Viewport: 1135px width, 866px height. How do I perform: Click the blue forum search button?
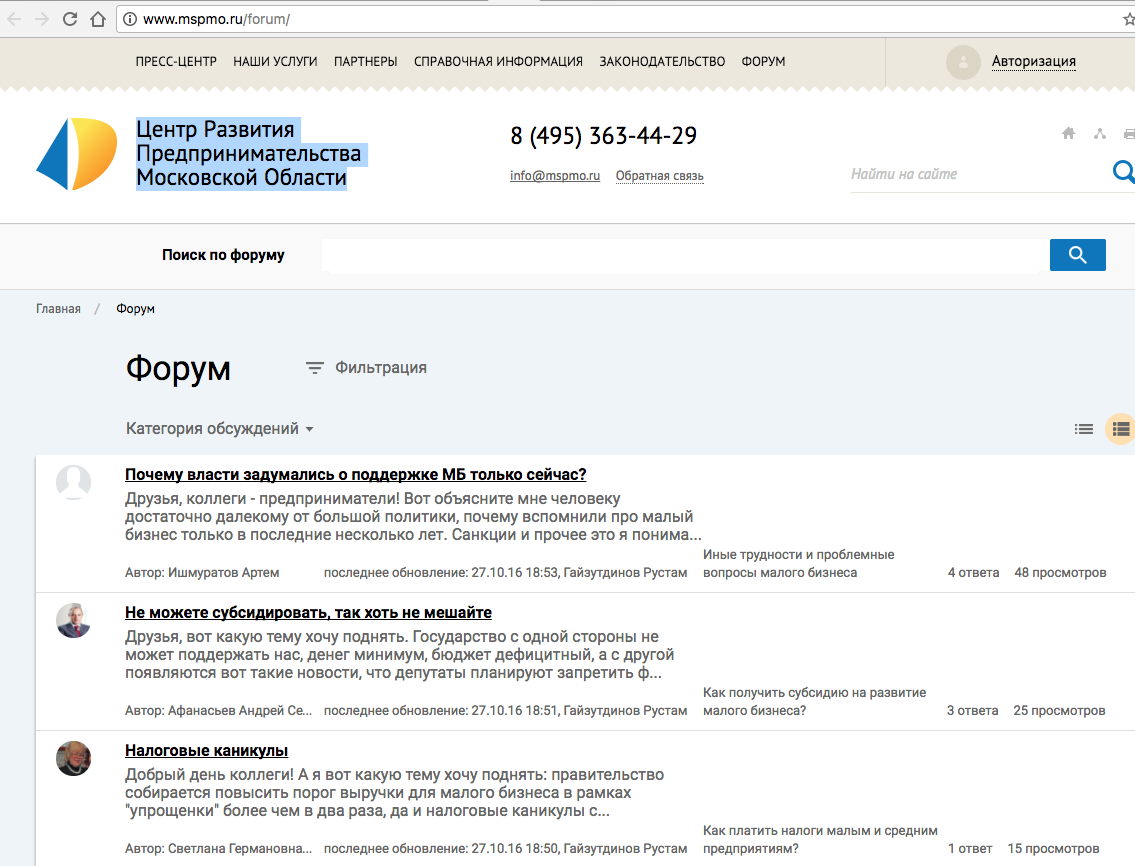[x=1077, y=255]
